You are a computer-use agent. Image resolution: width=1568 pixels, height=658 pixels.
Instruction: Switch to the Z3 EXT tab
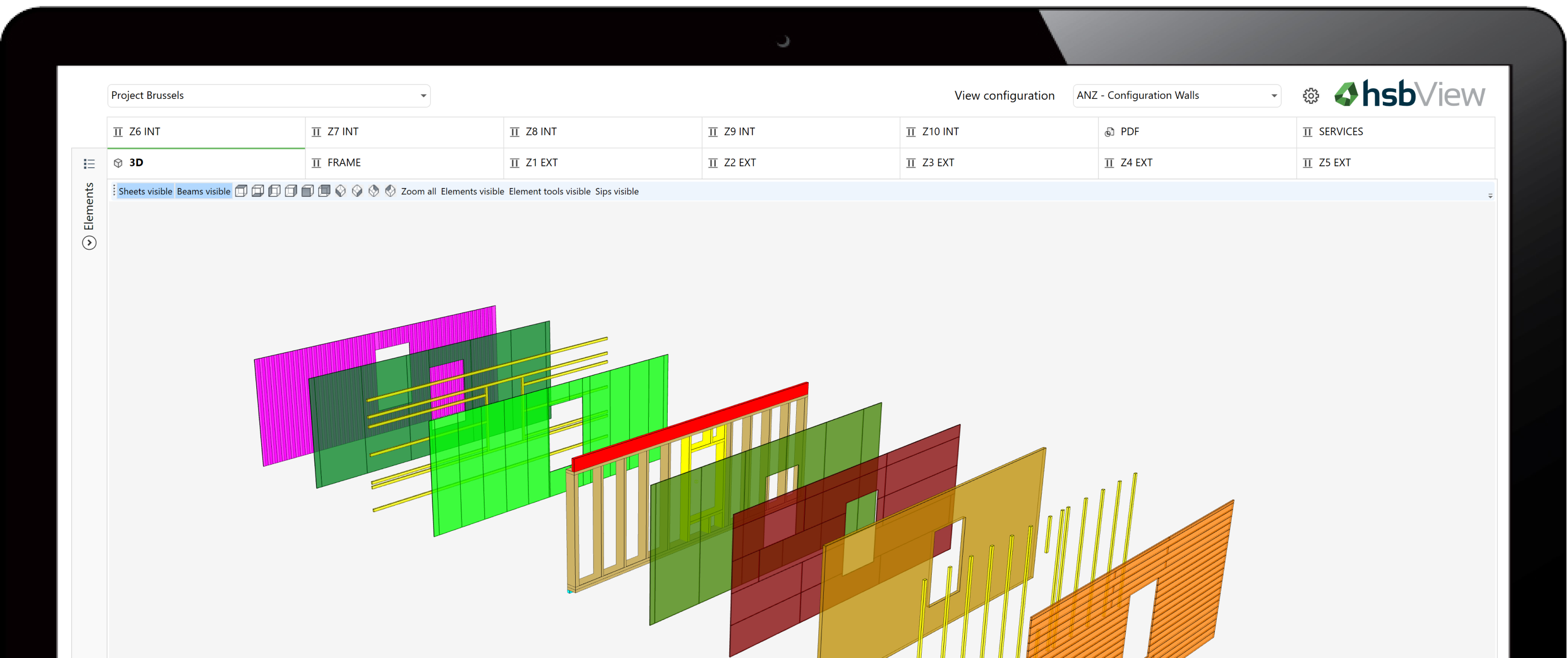pos(999,163)
